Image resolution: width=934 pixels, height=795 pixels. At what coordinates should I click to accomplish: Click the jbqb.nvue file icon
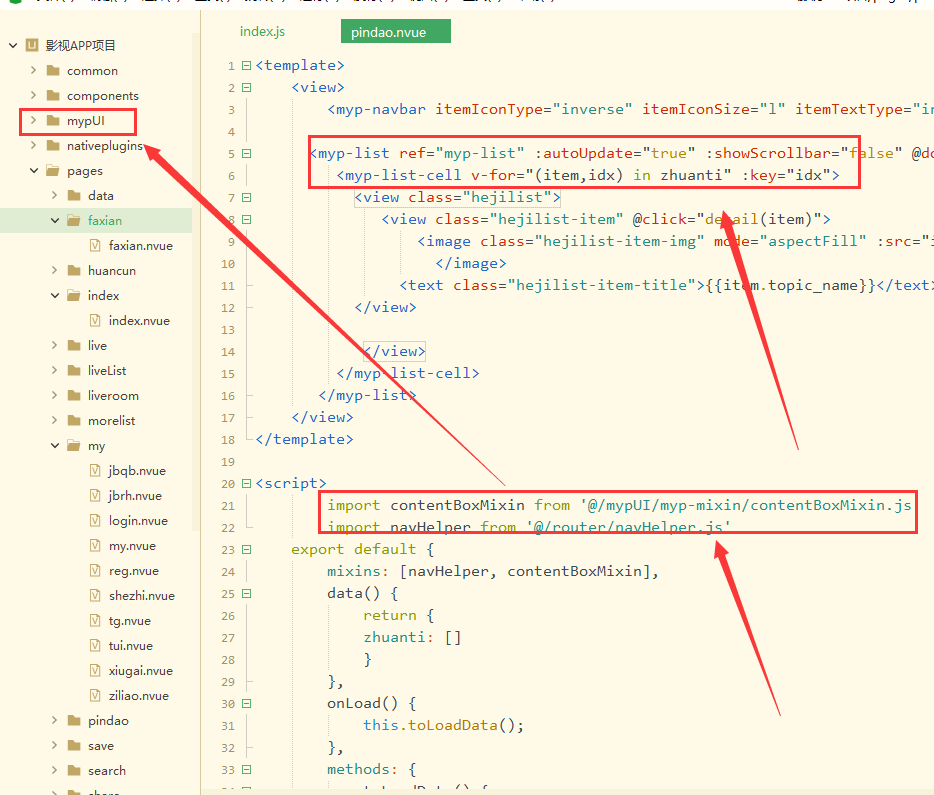95,470
